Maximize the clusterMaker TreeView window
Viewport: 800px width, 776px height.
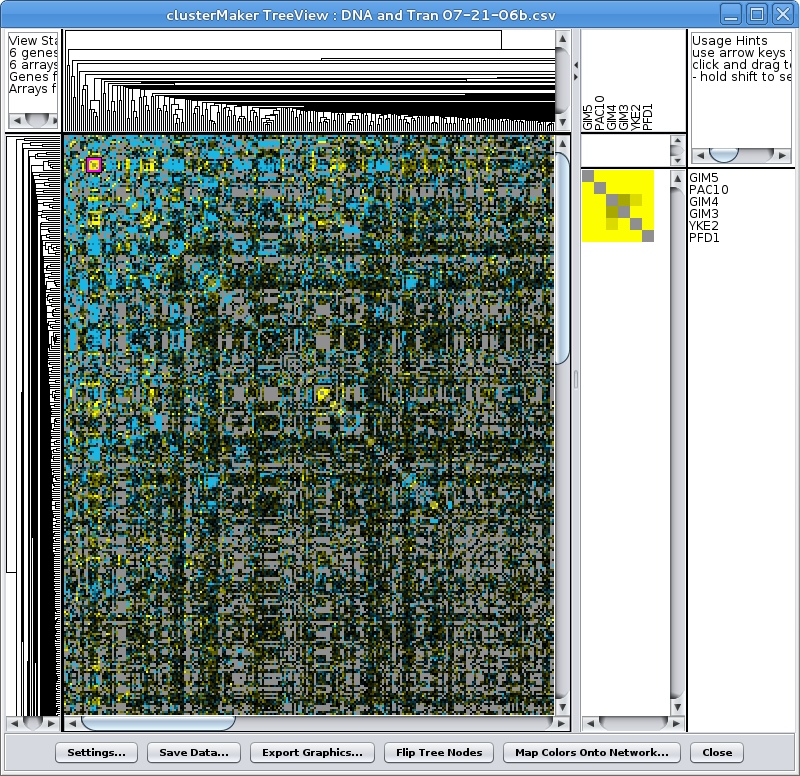click(x=757, y=14)
